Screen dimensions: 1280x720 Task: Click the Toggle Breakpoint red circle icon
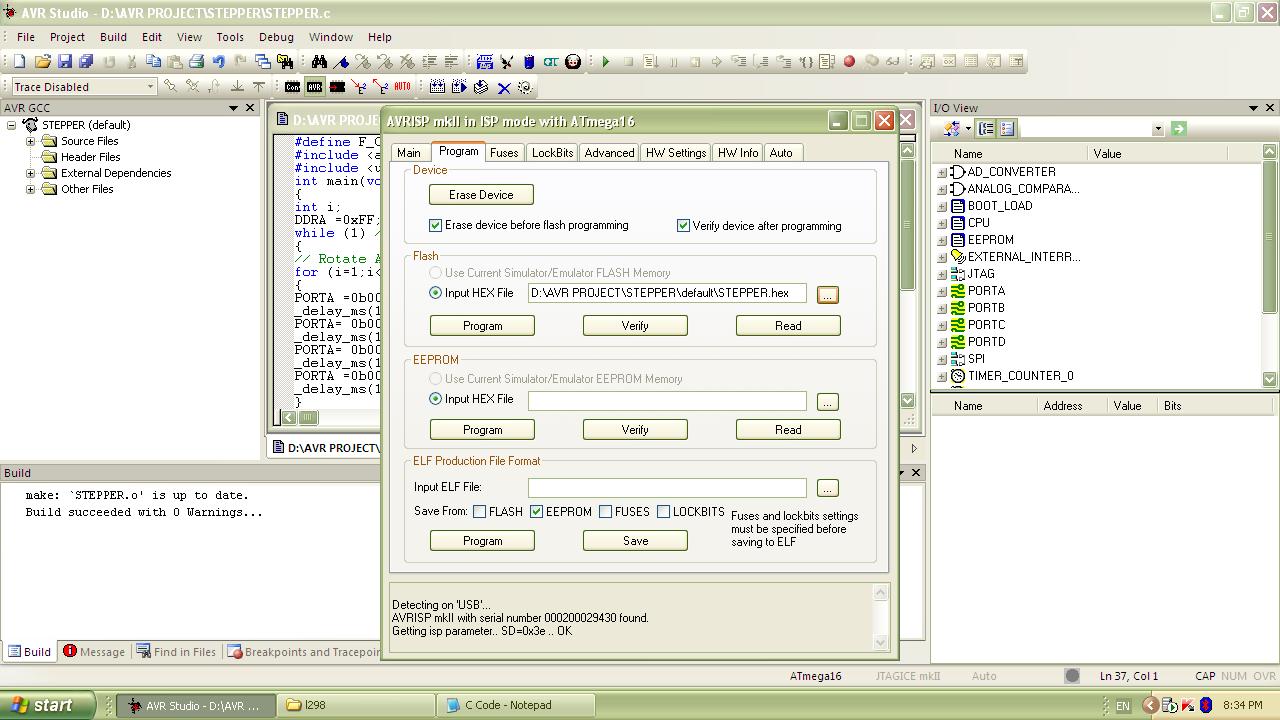point(849,61)
